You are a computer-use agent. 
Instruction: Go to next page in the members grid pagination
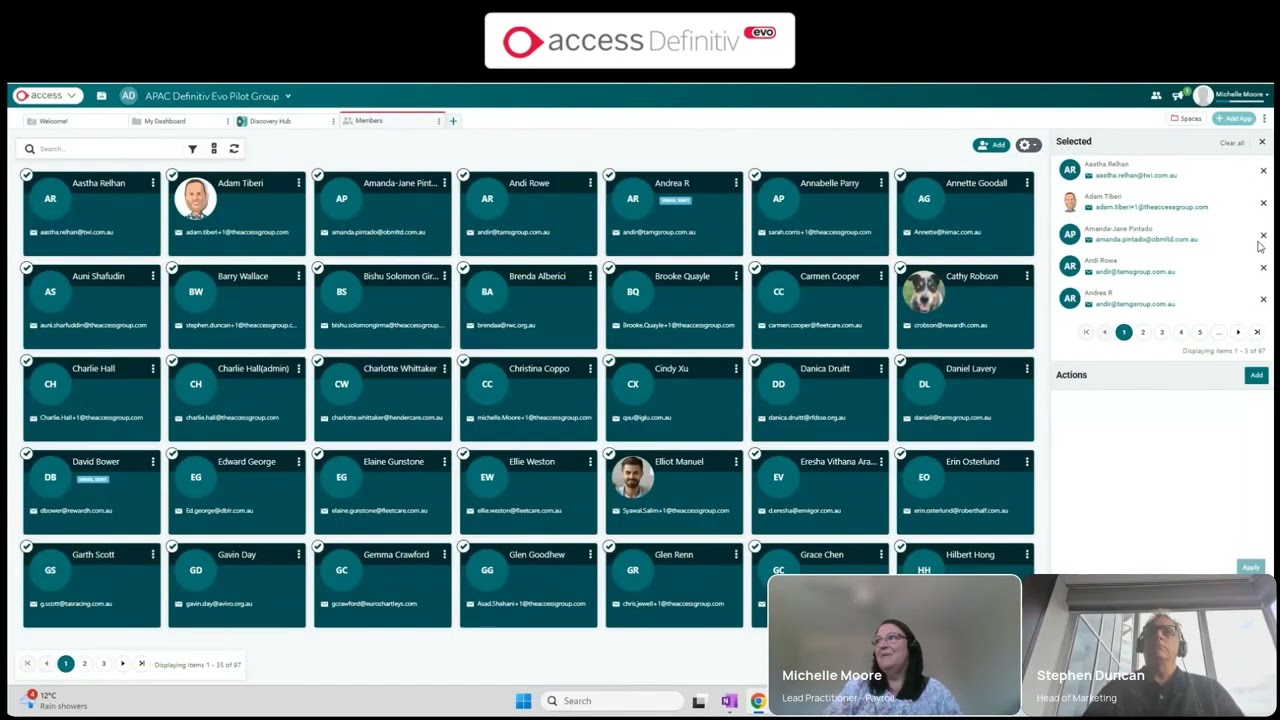(123, 664)
